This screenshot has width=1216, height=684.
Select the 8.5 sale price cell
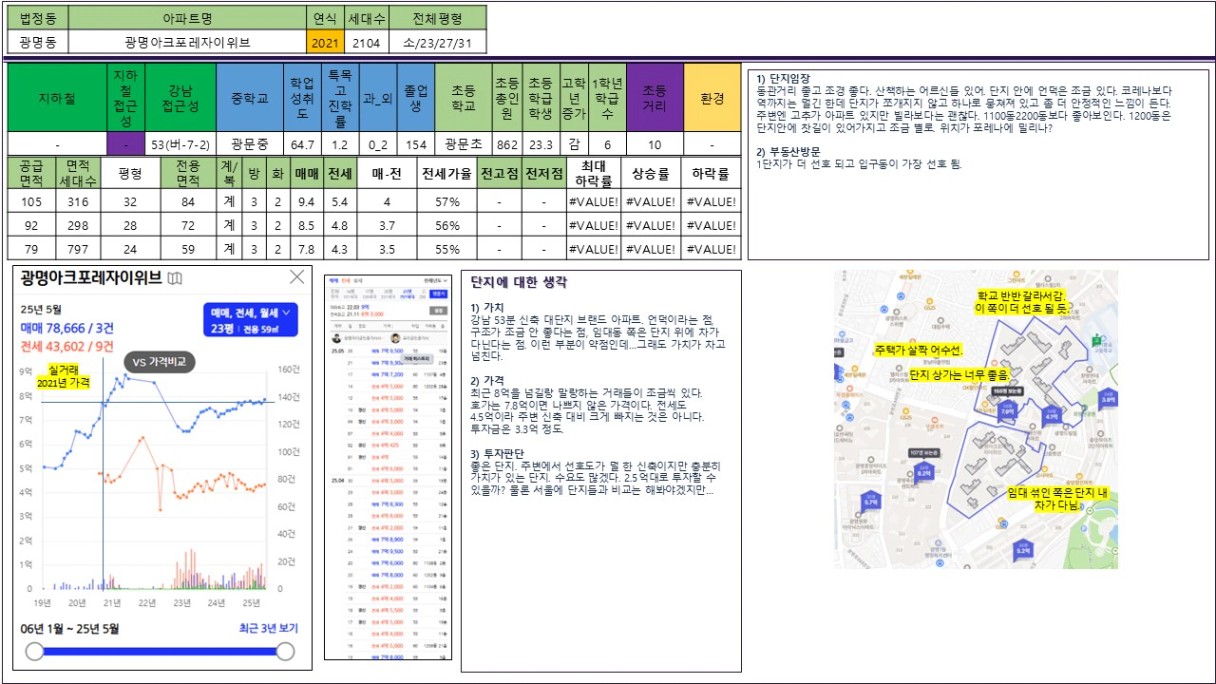tap(307, 225)
